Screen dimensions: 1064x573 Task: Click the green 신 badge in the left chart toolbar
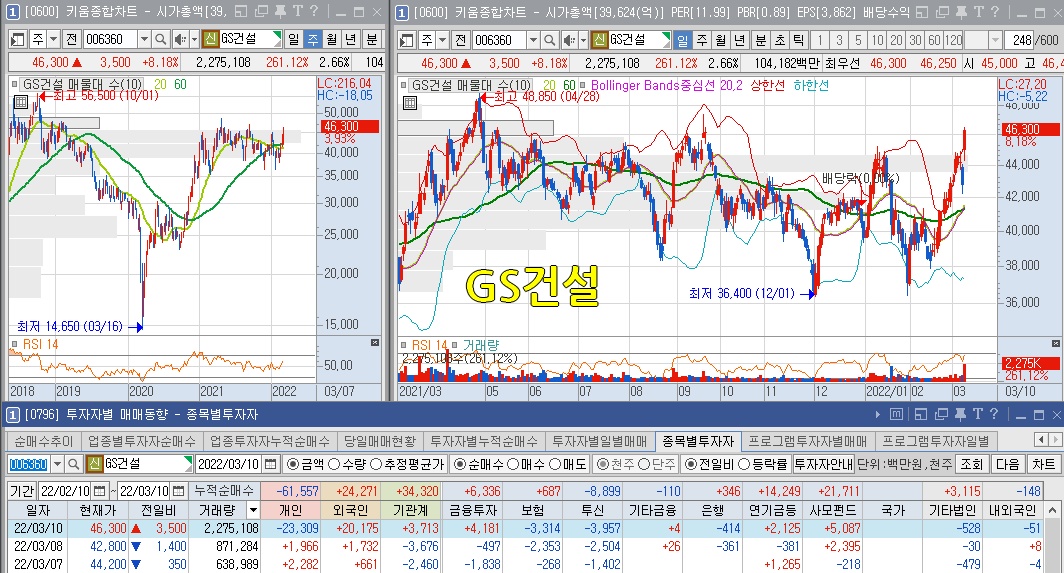[x=210, y=39]
